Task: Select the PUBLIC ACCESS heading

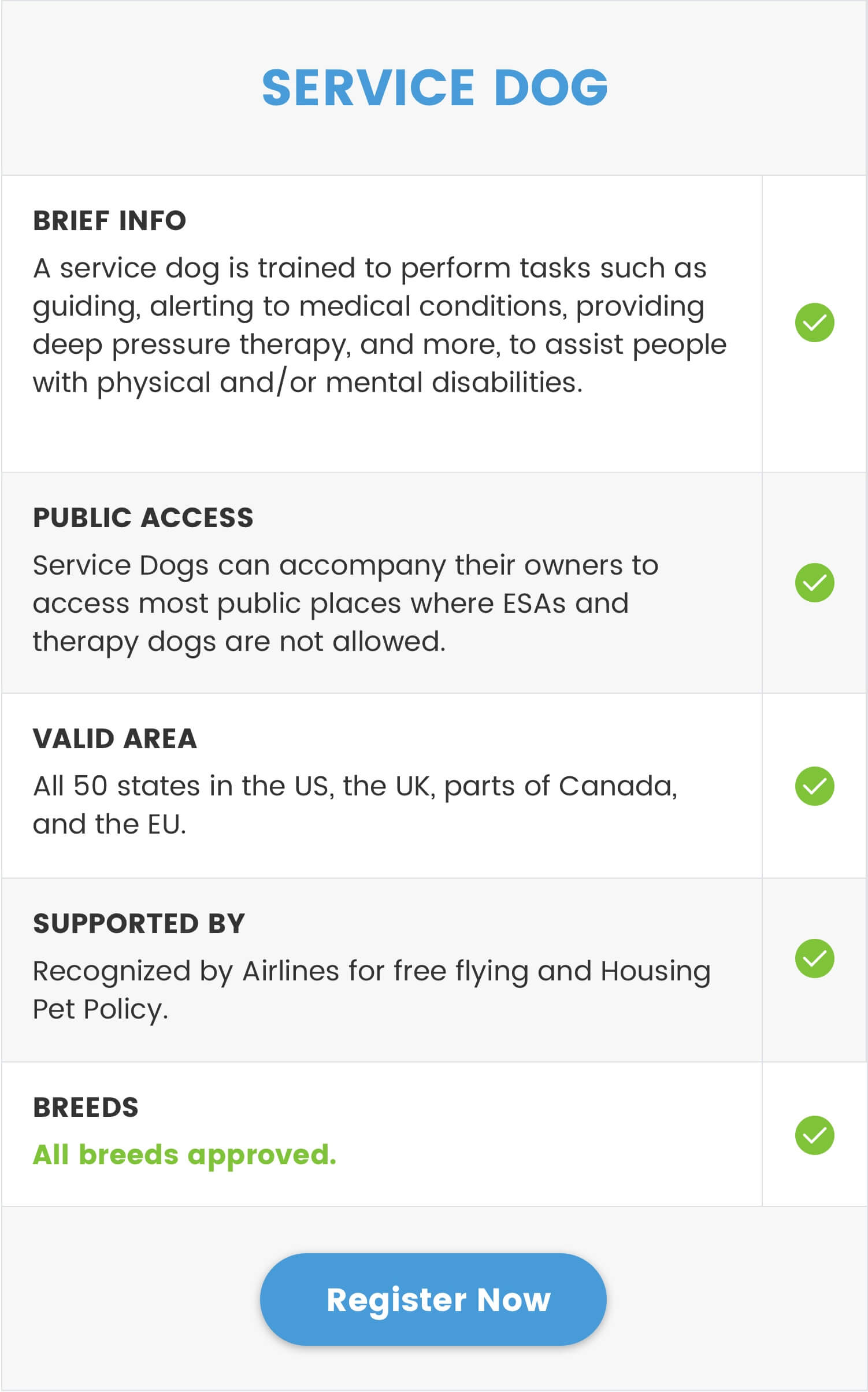Action: pyautogui.click(x=143, y=518)
